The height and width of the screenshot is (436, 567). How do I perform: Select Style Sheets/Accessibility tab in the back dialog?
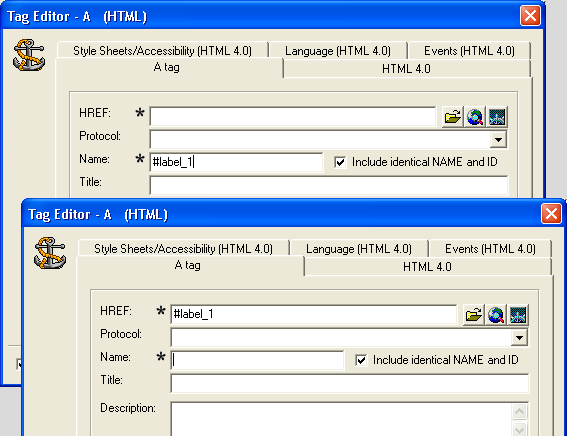click(162, 51)
